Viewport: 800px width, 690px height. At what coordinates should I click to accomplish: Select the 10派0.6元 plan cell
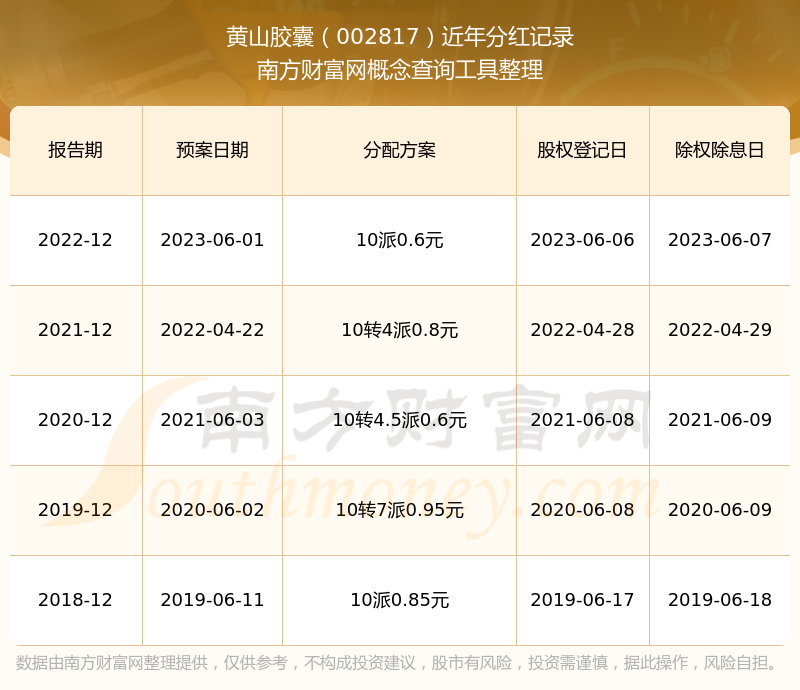coord(399,240)
